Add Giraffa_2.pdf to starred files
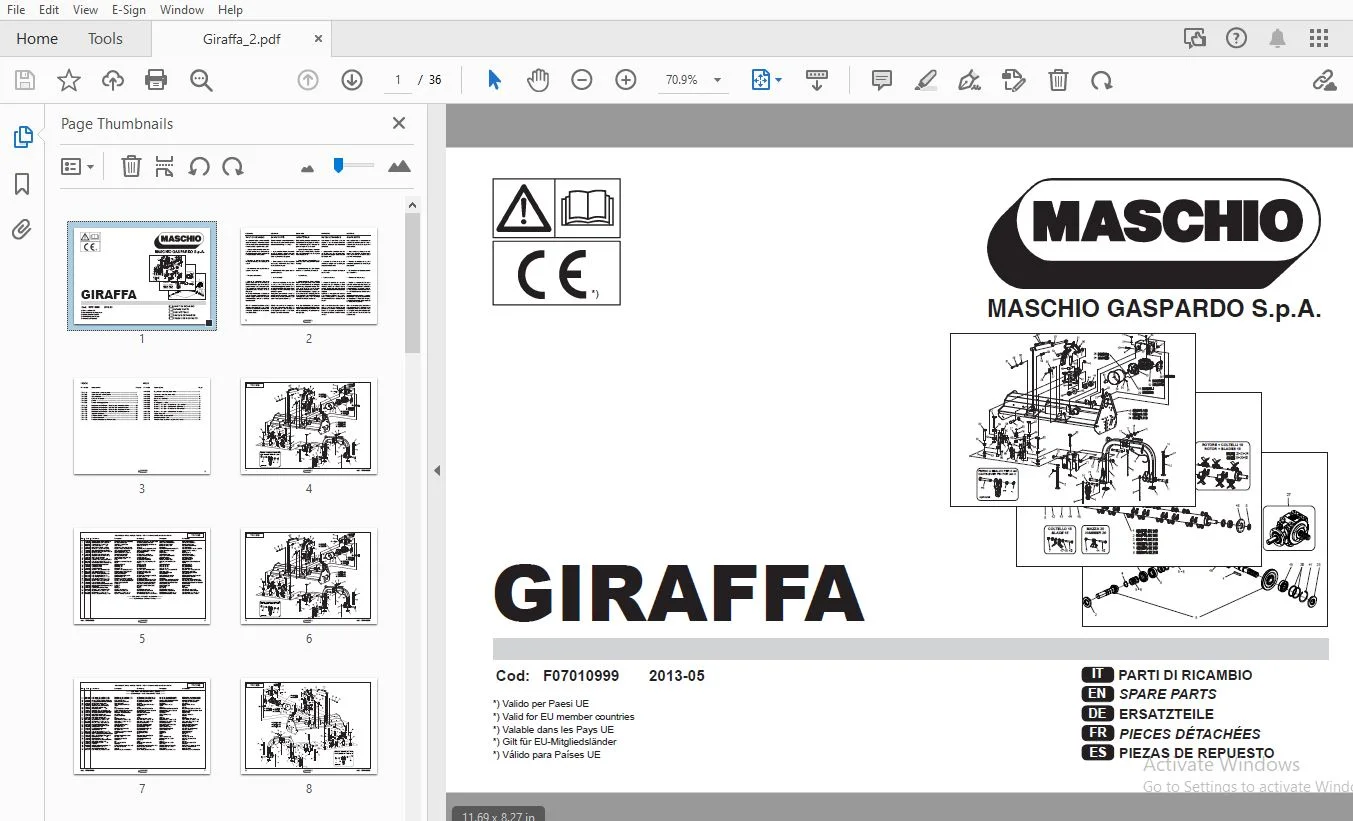 [69, 80]
